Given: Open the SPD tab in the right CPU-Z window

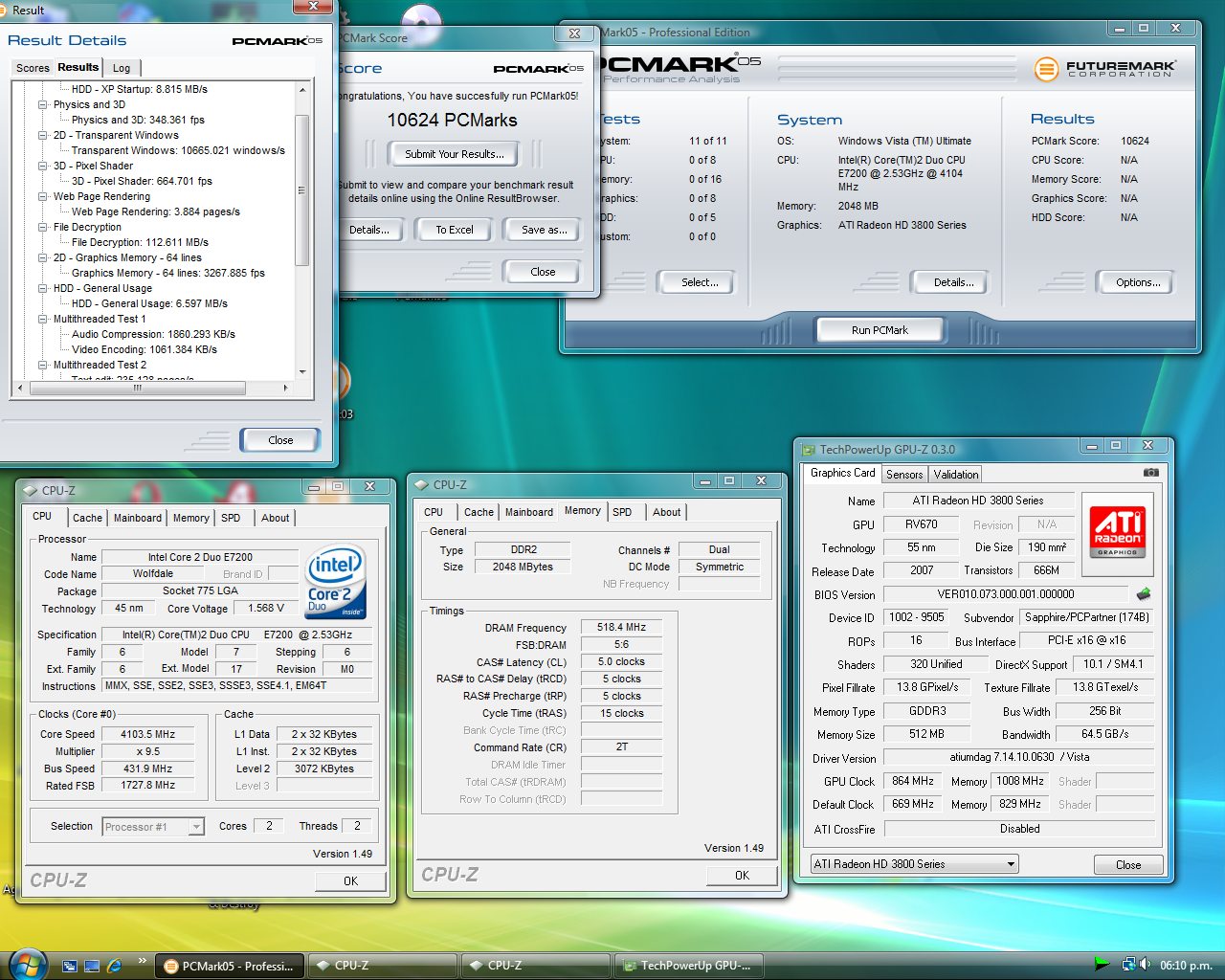Looking at the screenshot, I should coord(622,512).
